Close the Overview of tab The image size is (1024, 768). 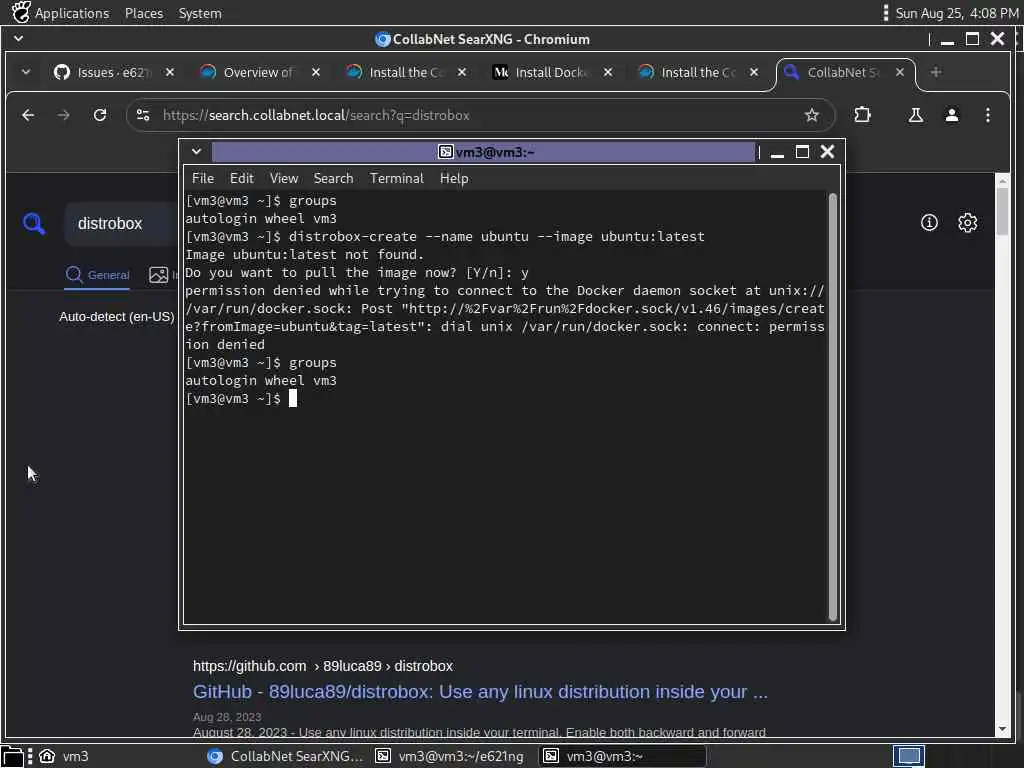(316, 72)
